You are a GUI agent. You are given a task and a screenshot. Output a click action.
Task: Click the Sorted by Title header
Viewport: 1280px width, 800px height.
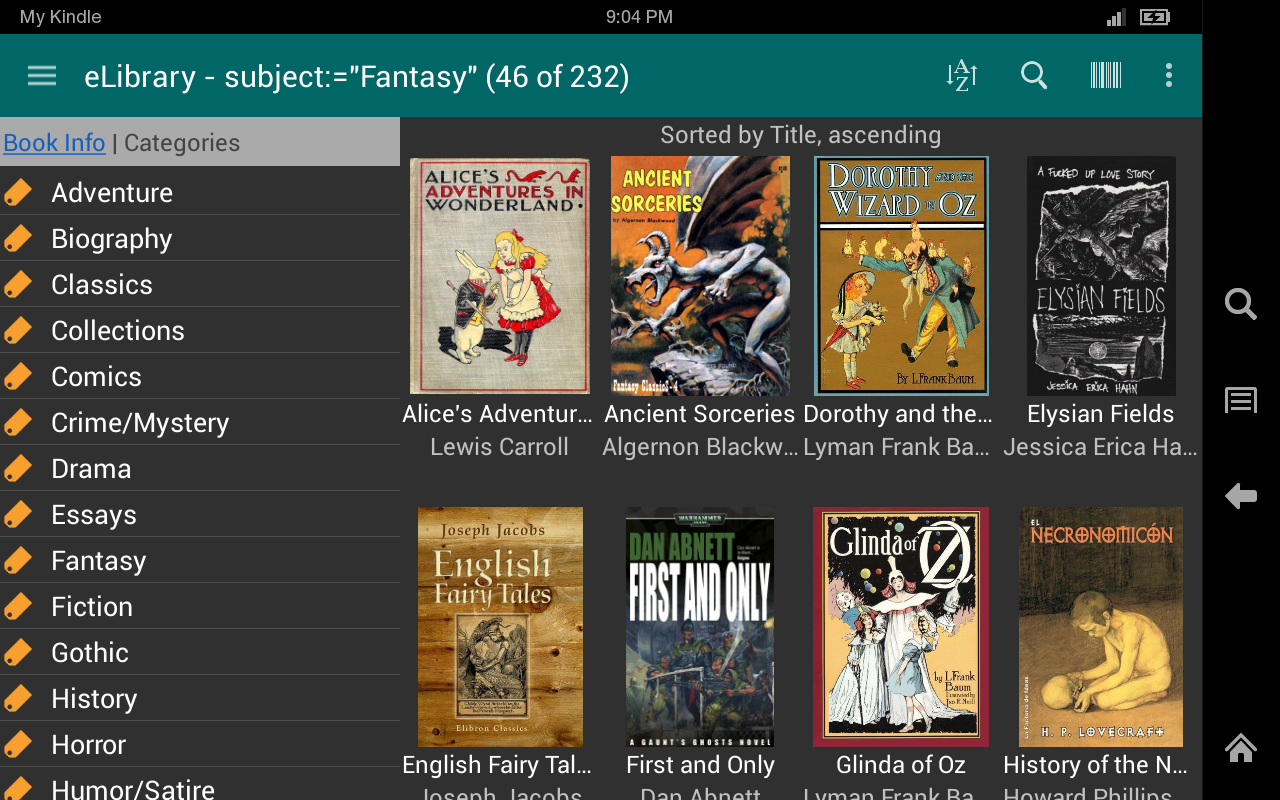800,134
